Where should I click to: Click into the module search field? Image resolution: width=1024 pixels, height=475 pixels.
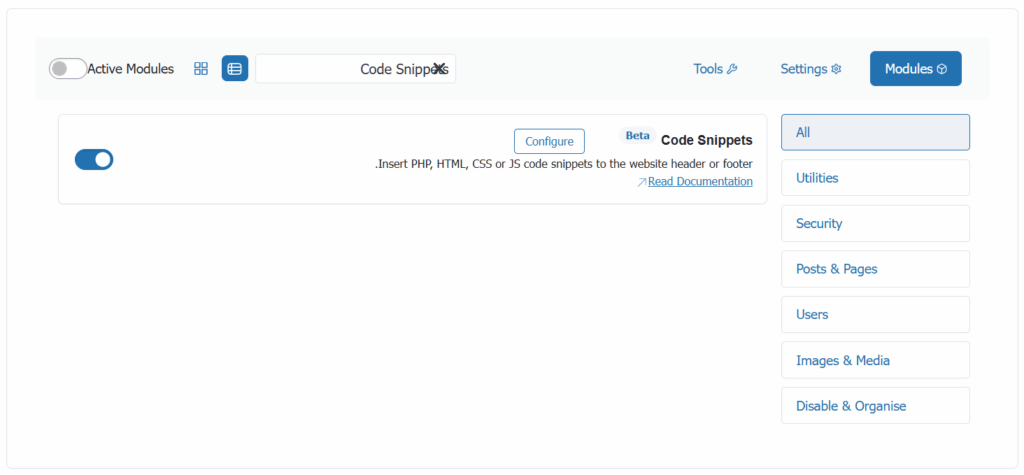pyautogui.click(x=355, y=69)
